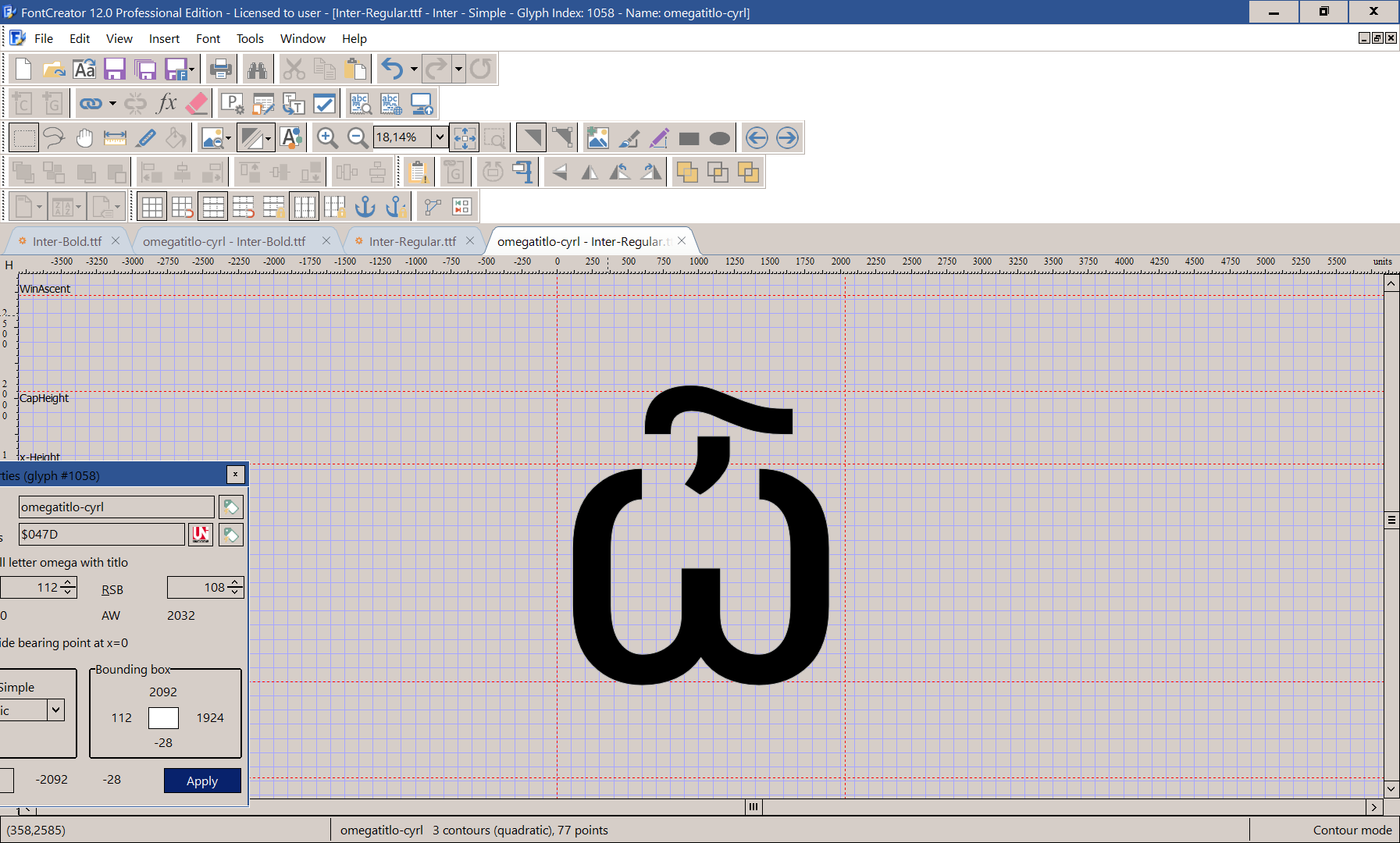Click the binoculars Find icon
1400x843 pixels.
coord(257,69)
